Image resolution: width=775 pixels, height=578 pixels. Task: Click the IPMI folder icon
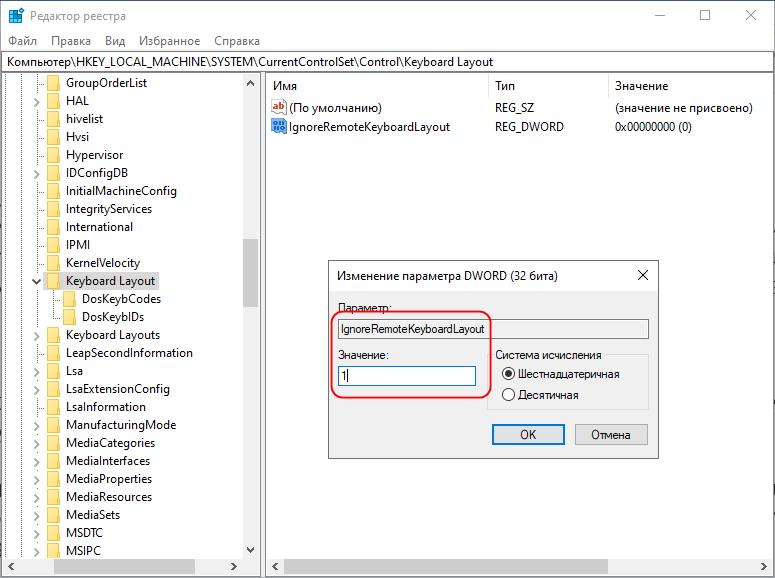54,245
